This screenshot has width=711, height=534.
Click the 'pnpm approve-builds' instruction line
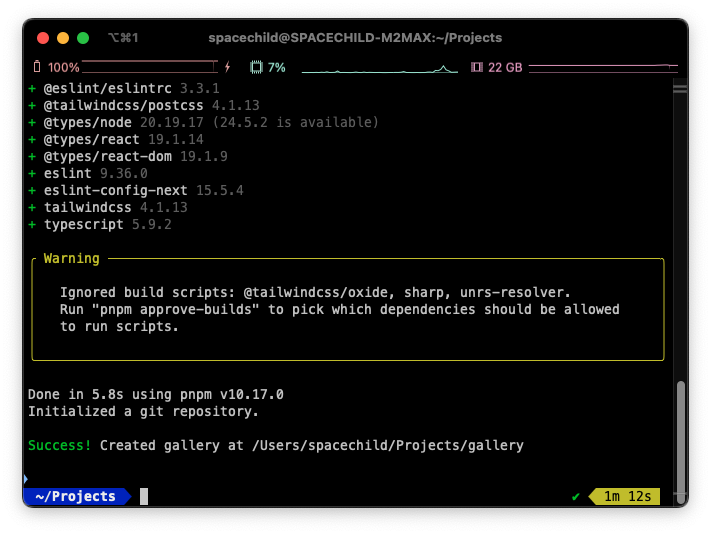340,310
